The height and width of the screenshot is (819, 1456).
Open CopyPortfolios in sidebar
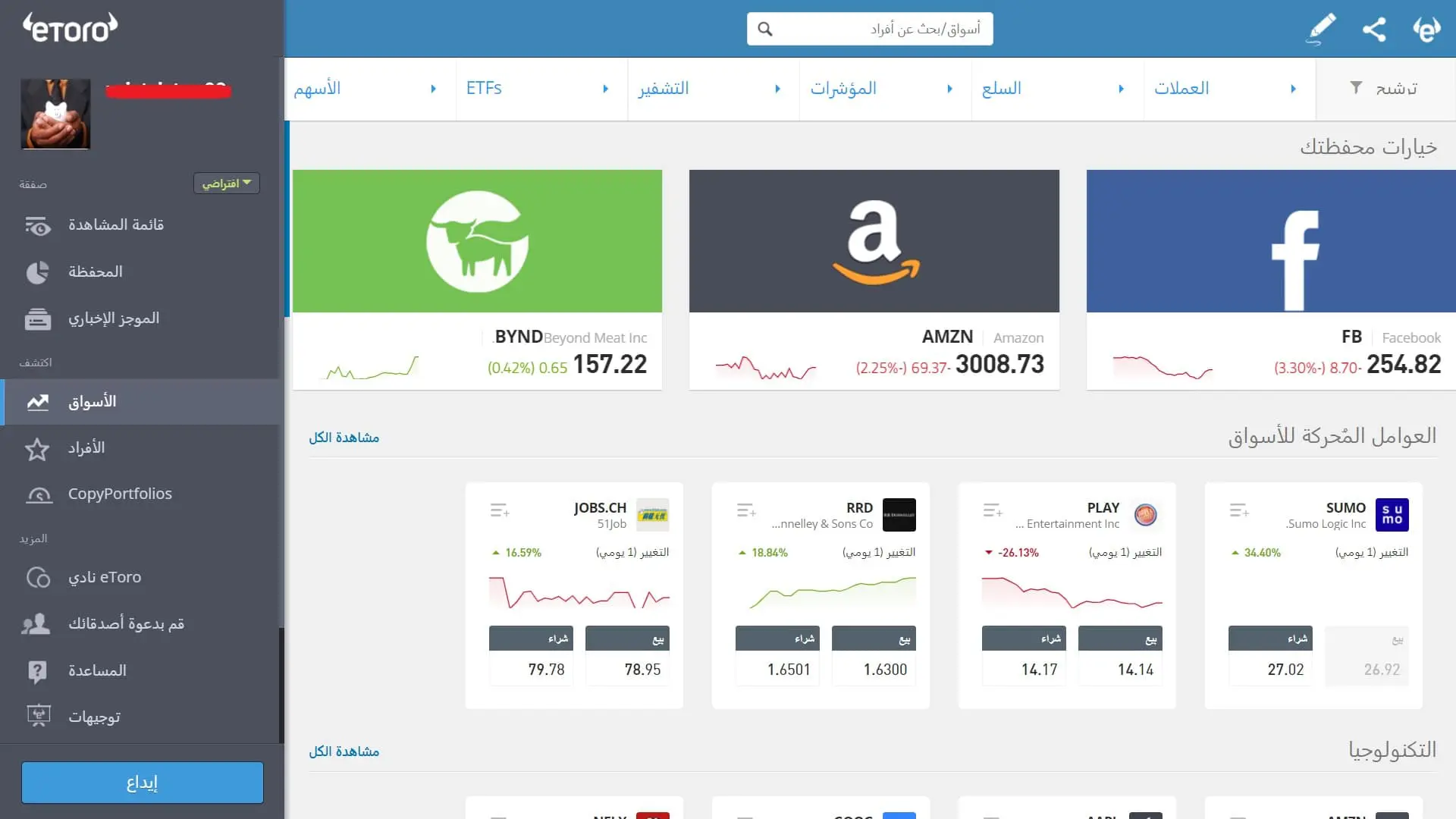(x=120, y=494)
